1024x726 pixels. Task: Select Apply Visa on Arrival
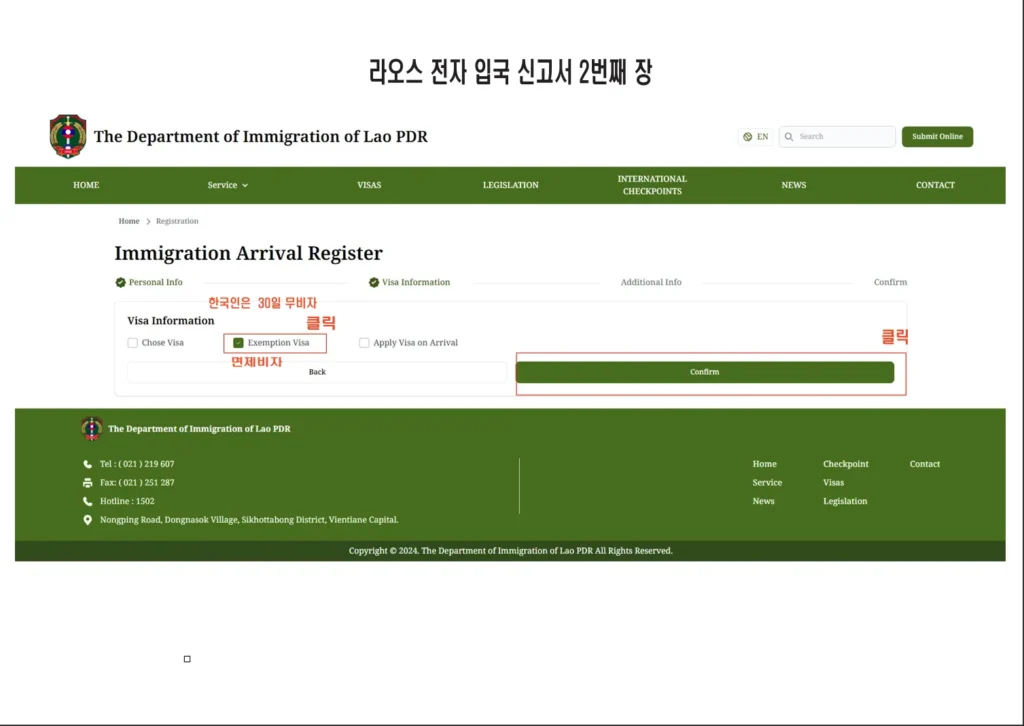coord(364,342)
